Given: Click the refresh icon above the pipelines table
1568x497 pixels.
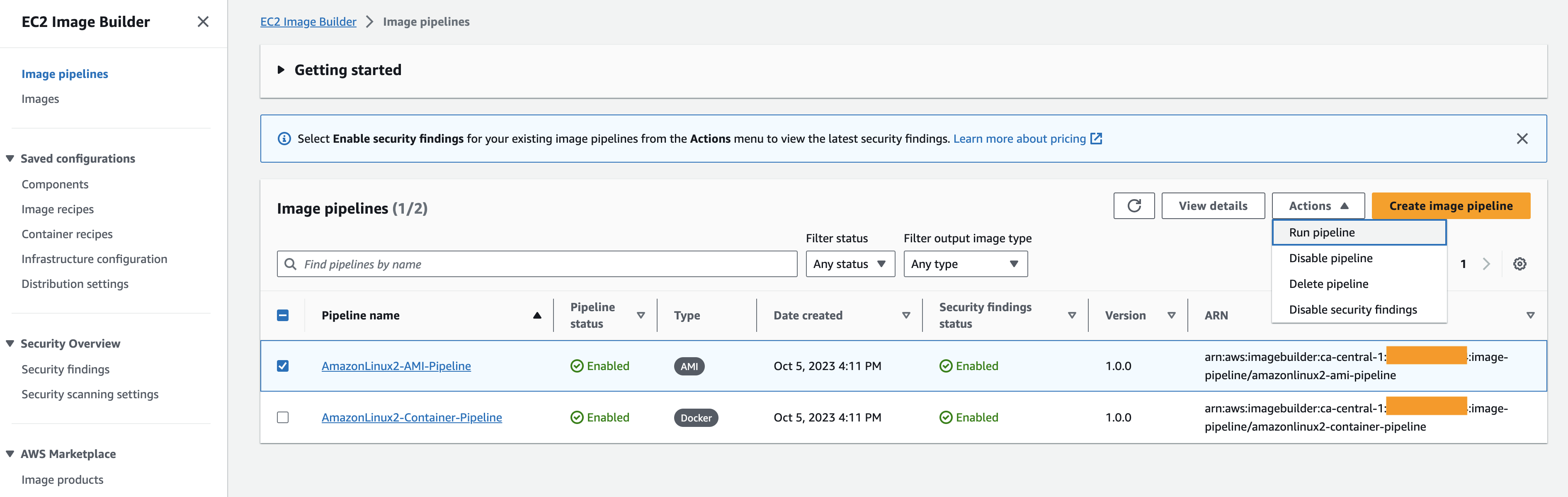Looking at the screenshot, I should tap(1134, 205).
